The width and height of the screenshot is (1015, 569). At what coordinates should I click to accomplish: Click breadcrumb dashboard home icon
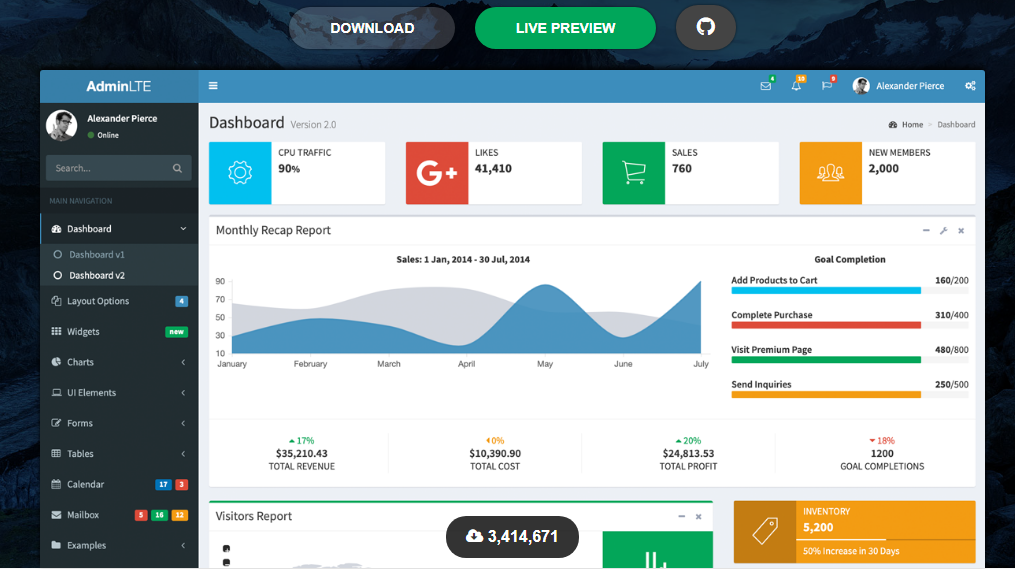893,124
